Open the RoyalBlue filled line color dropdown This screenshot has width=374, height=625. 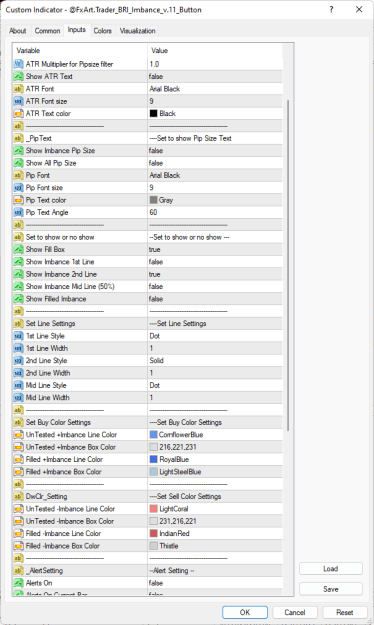tap(215, 460)
